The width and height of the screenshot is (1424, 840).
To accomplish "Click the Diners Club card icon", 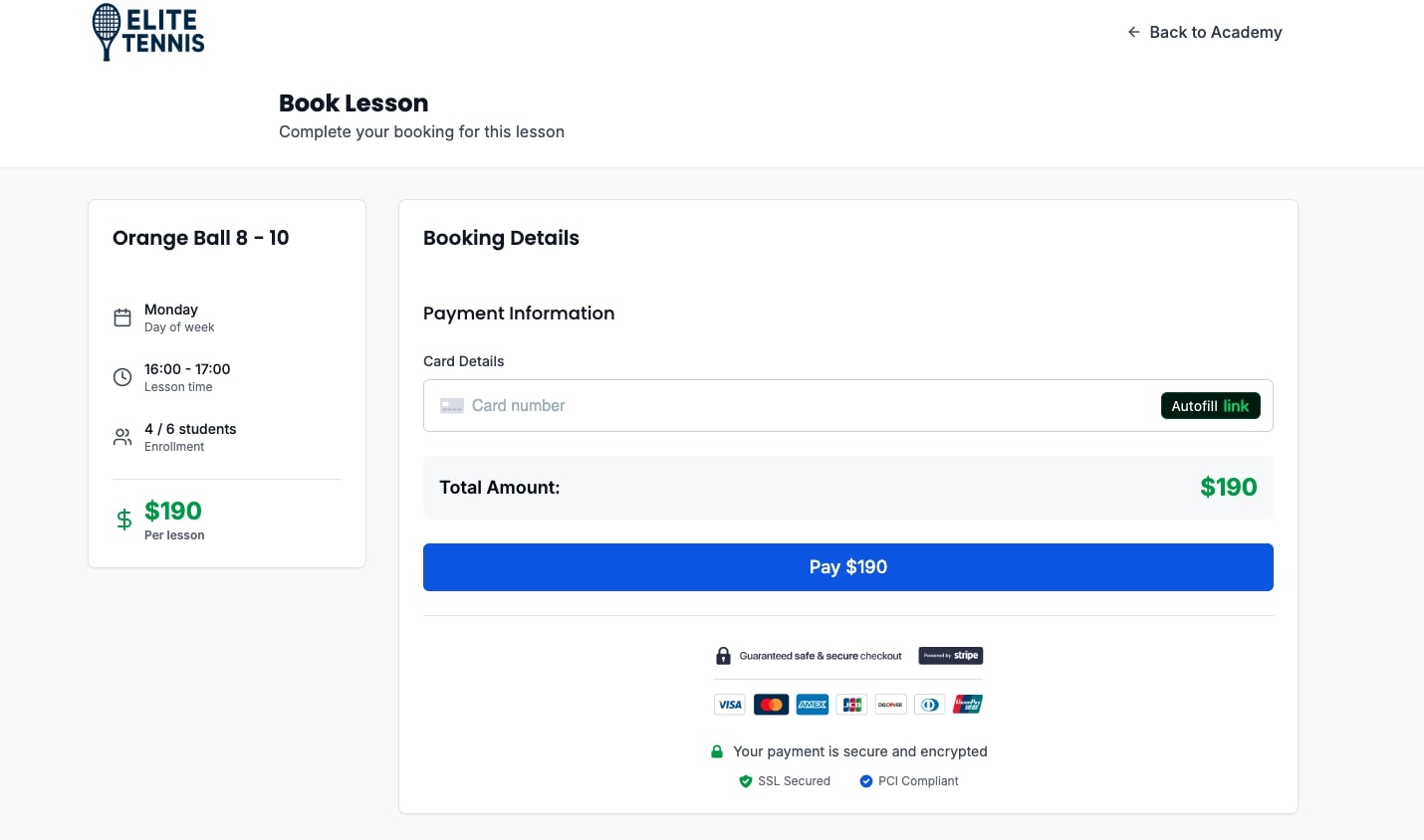I will (929, 704).
